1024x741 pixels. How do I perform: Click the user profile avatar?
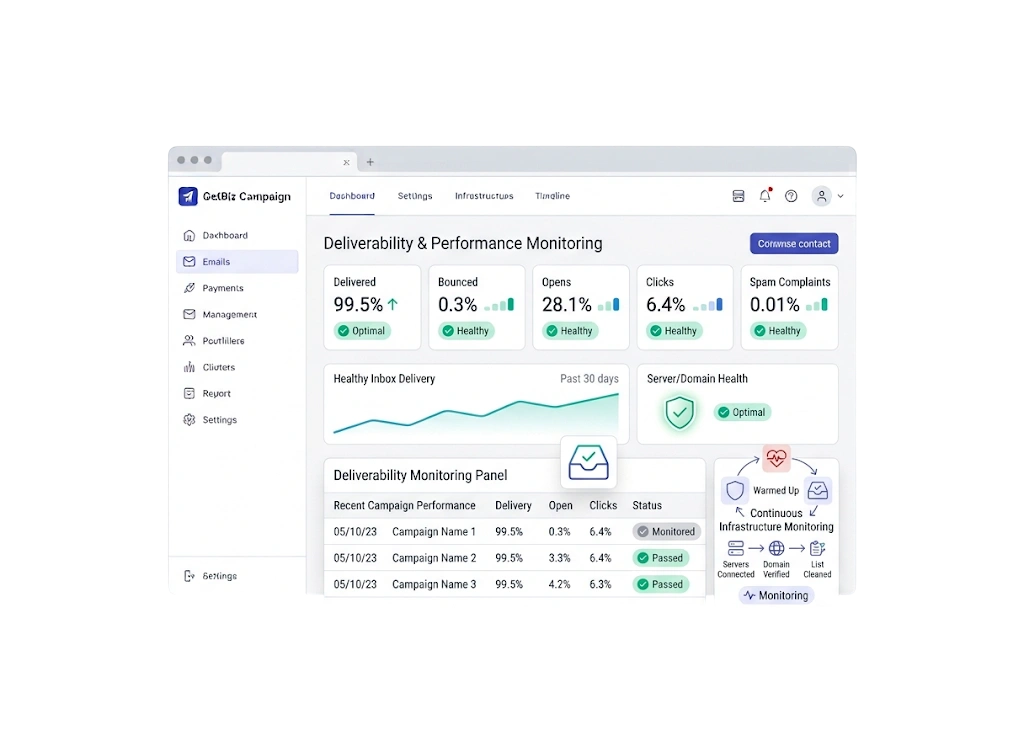[822, 196]
